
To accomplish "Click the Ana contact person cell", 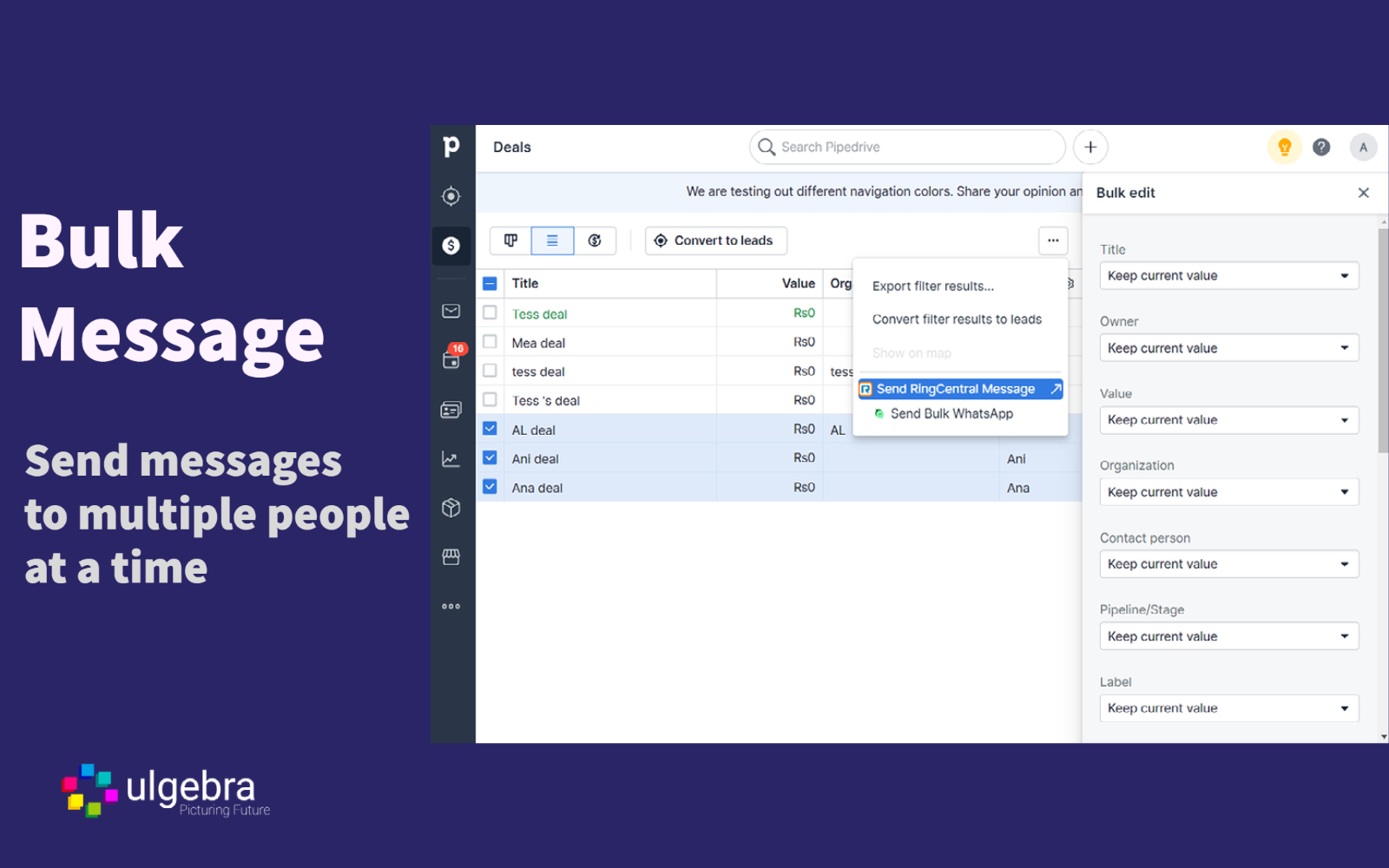I will tap(1018, 489).
